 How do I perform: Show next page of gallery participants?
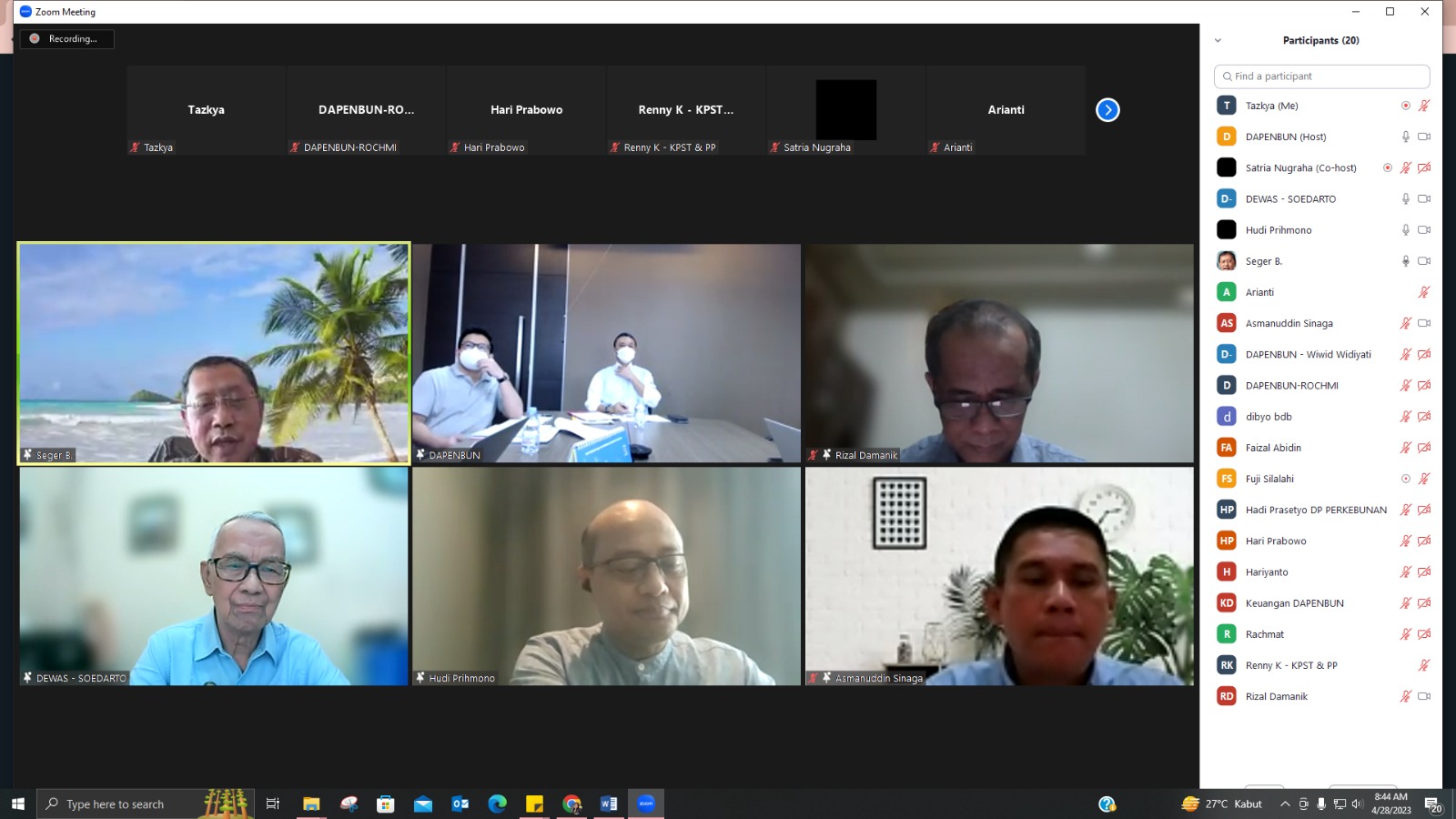pyautogui.click(x=1107, y=110)
